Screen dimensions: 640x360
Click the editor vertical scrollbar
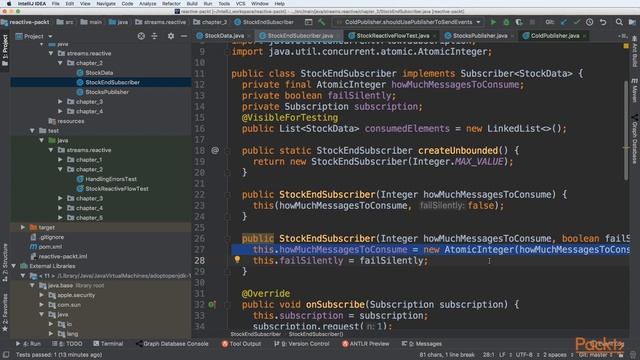pyautogui.click(x=626, y=131)
